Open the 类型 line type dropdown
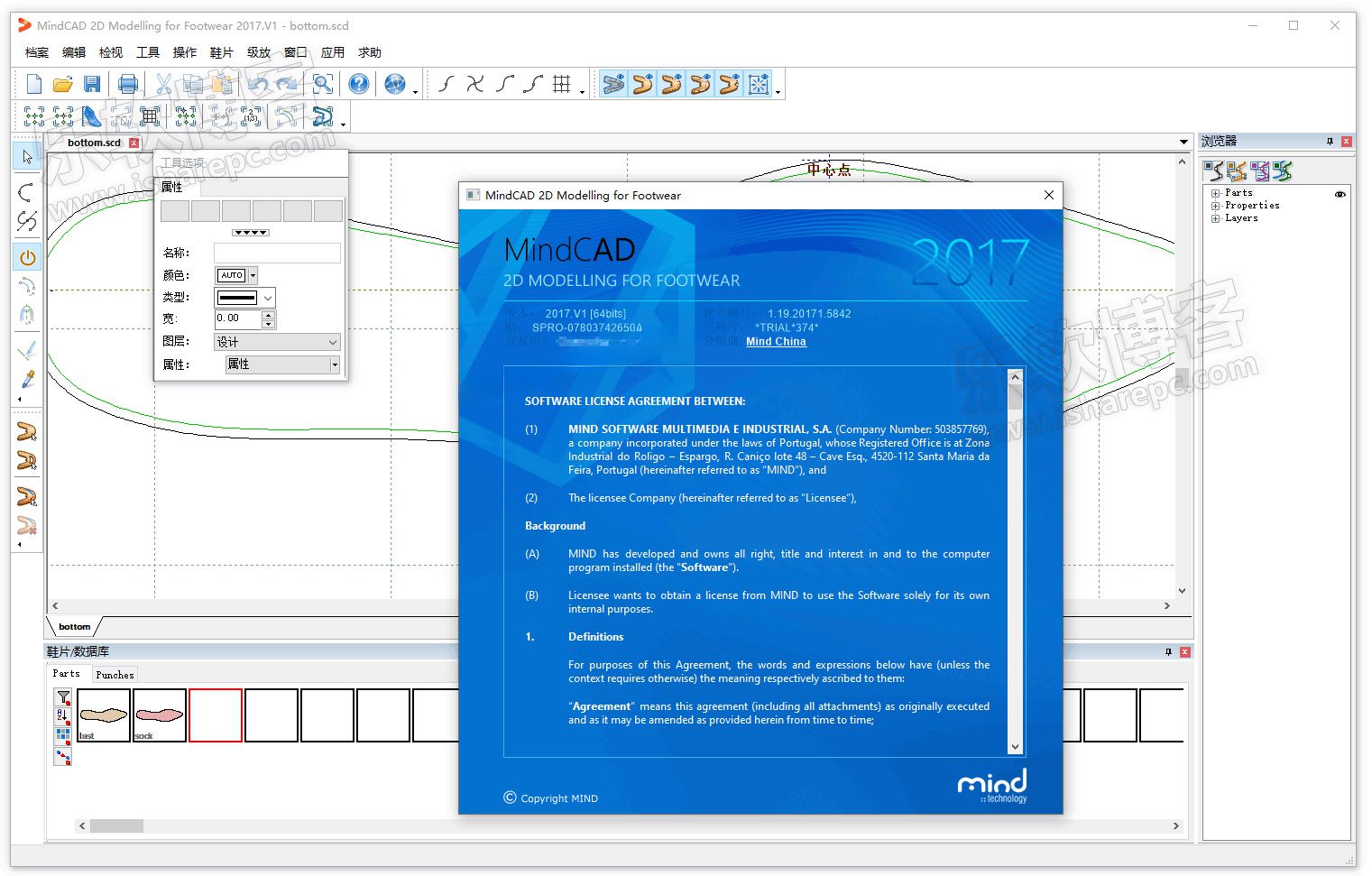Screen dimensions: 1372x876 click(244, 298)
